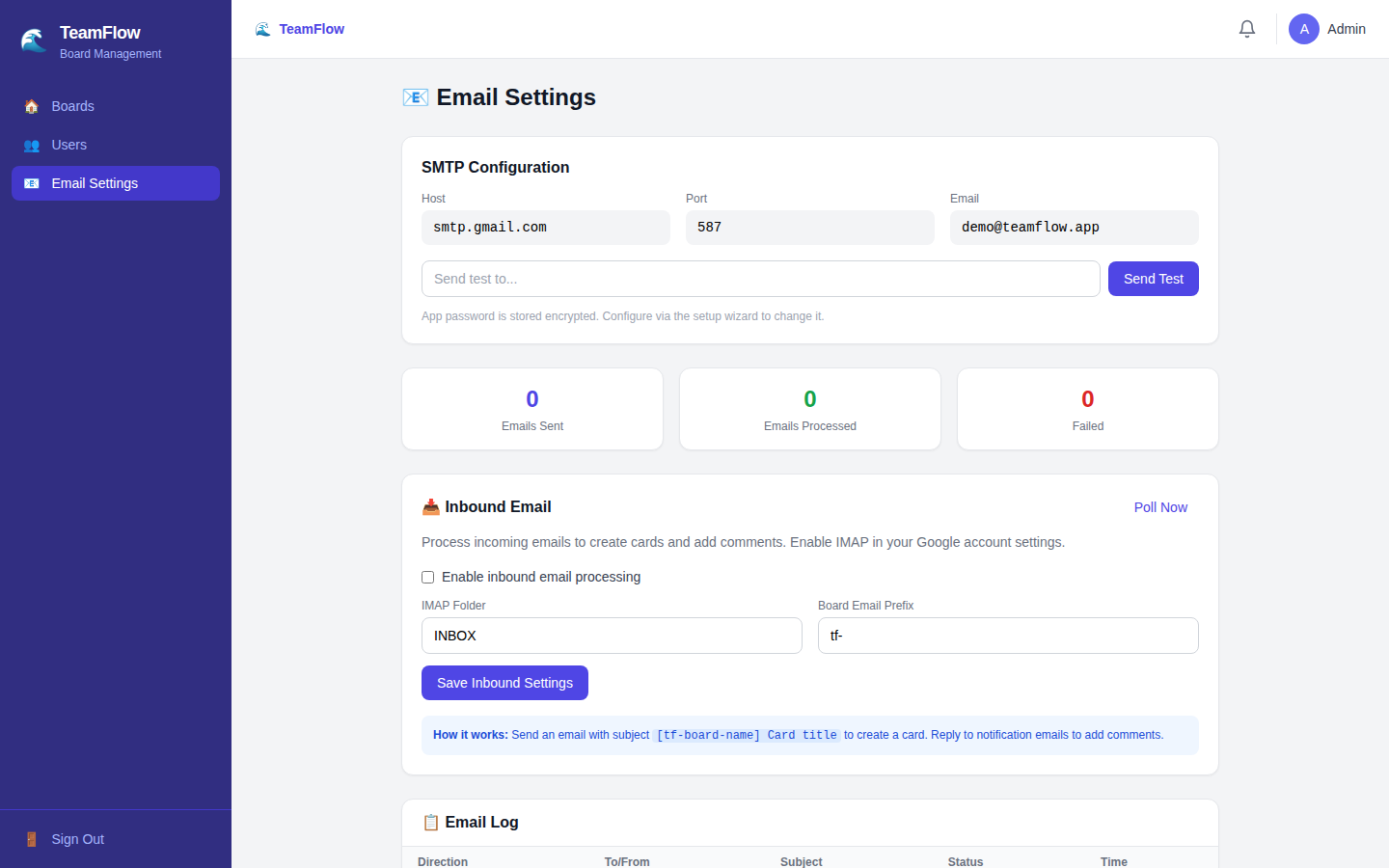Open the notification bell

pos(1246,29)
